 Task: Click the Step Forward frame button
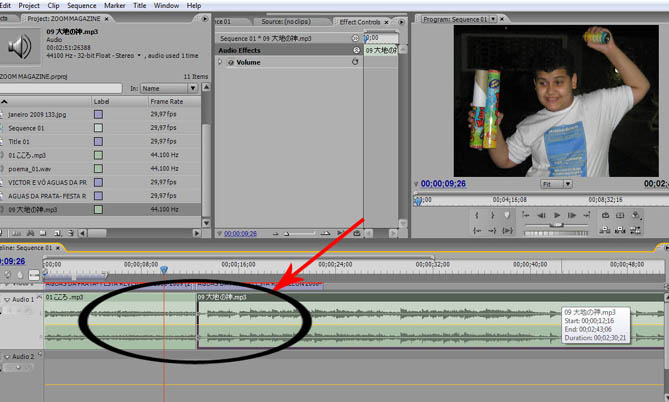point(571,215)
